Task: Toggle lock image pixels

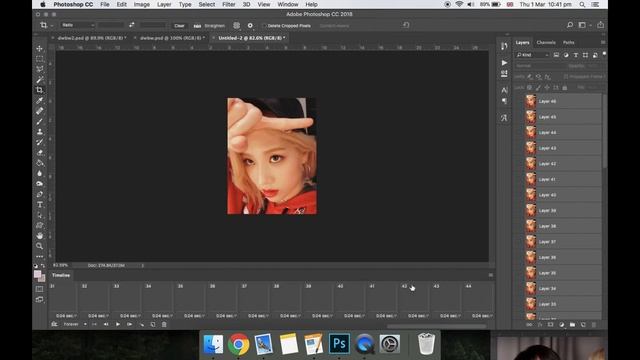Action: tap(538, 87)
